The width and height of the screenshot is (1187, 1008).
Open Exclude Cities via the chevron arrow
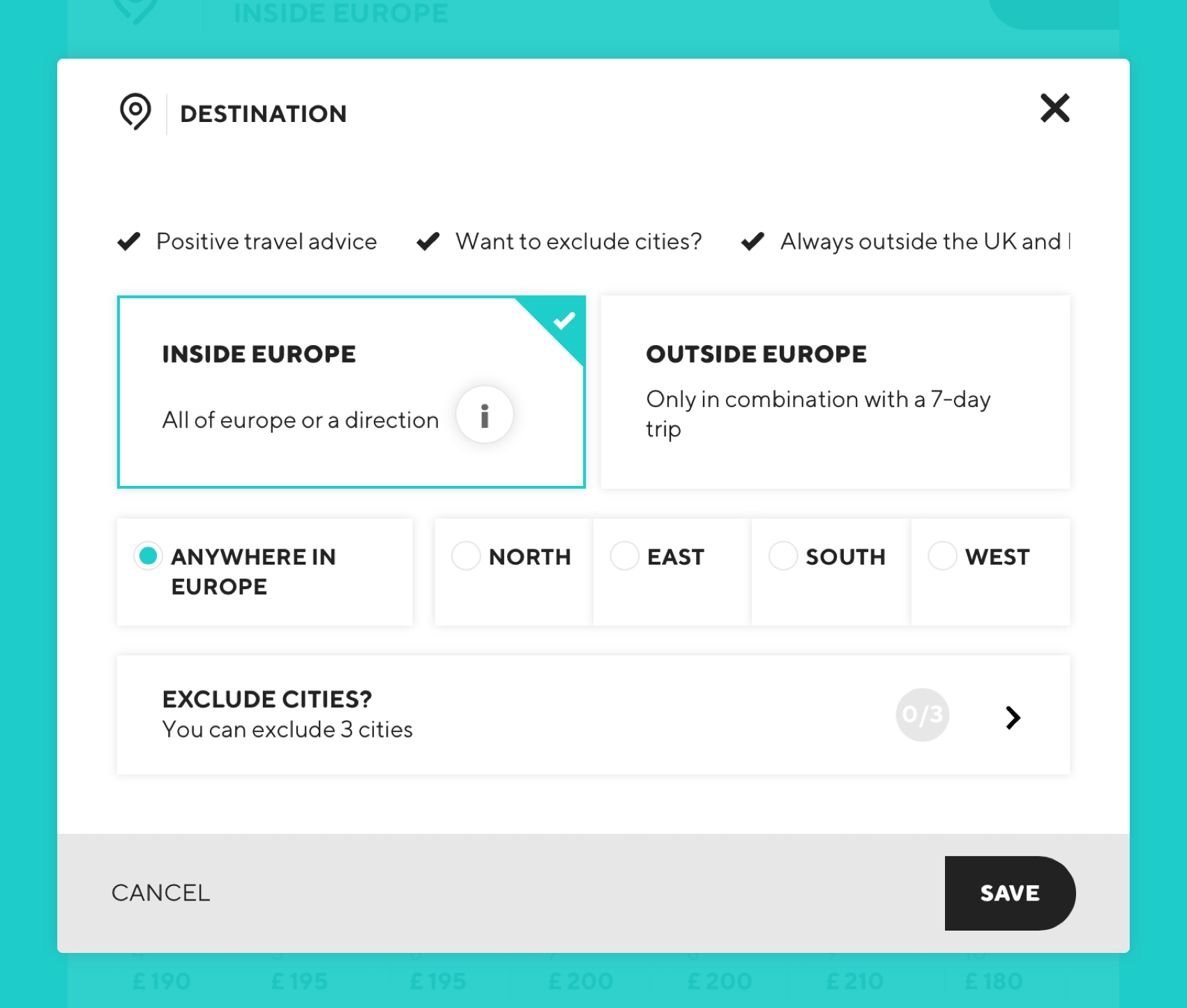pyautogui.click(x=1014, y=717)
